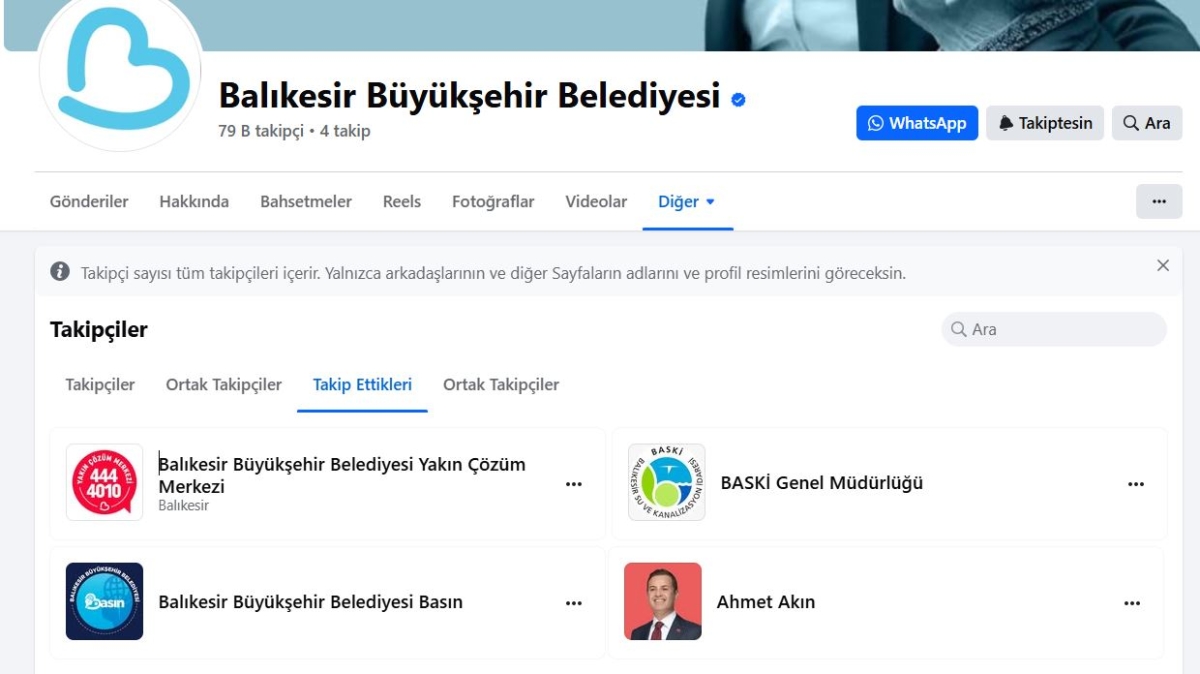Click the blue verified badge next to page name
The width and height of the screenshot is (1200, 674).
tap(738, 99)
